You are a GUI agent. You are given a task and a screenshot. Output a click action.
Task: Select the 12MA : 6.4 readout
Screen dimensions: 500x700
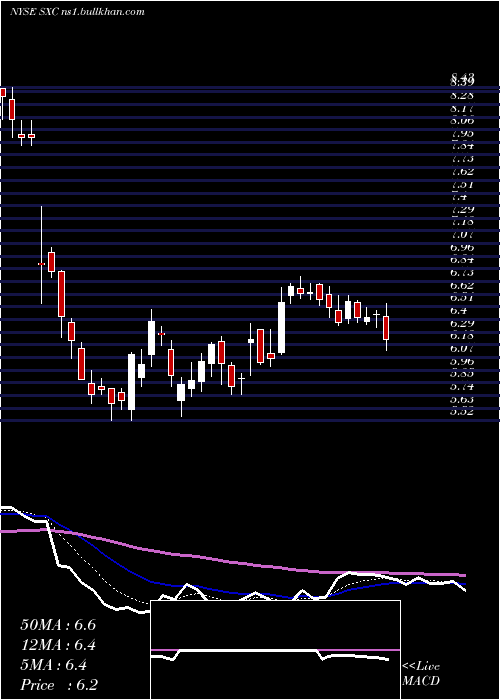(x=58, y=645)
